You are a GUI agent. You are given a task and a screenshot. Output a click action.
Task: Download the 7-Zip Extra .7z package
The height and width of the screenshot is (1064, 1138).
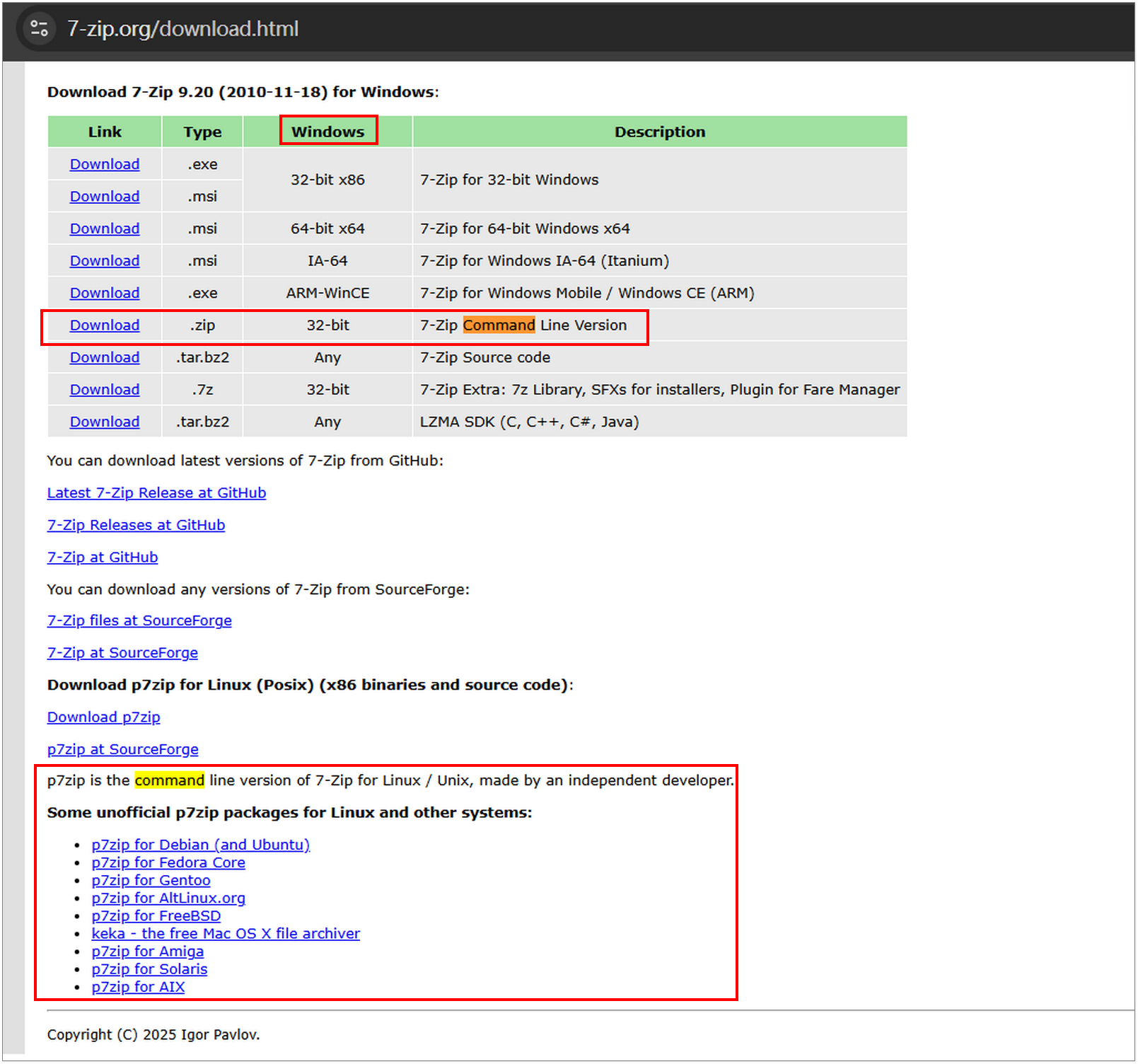(105, 390)
